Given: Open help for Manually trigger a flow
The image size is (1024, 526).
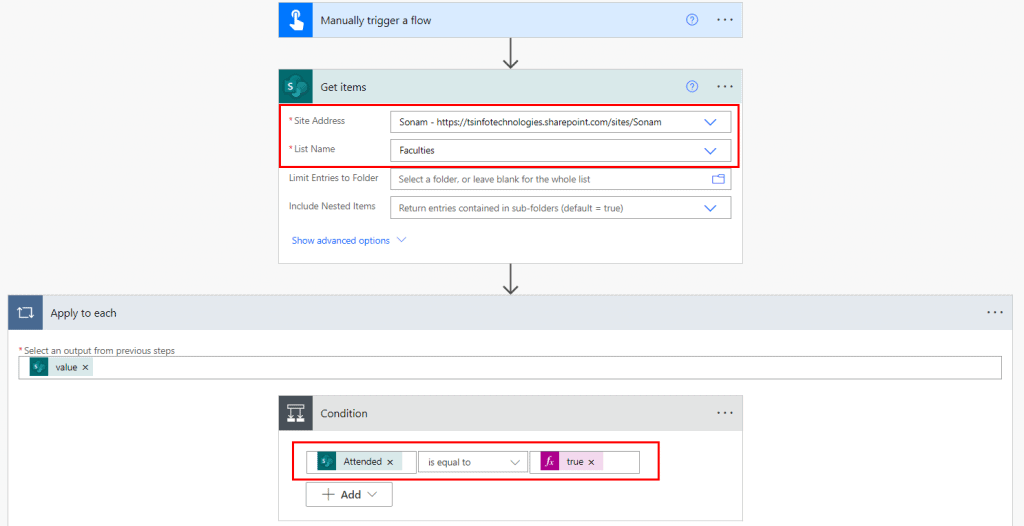Looking at the screenshot, I should 692,20.
